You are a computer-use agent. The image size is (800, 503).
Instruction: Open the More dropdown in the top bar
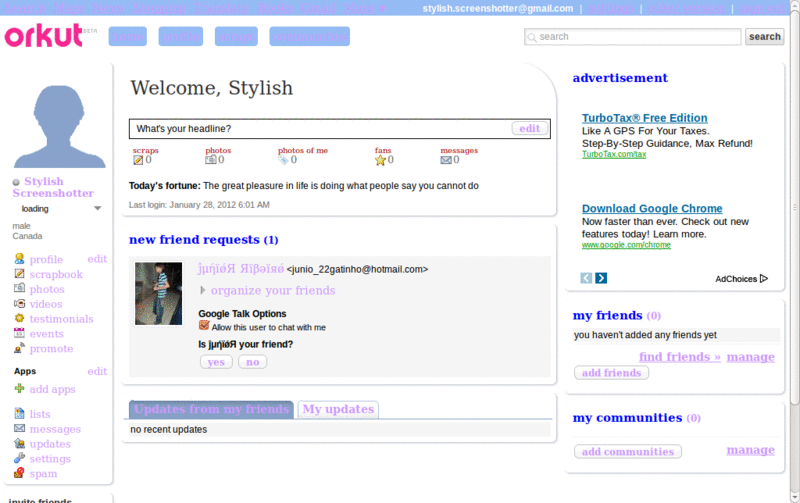point(365,8)
